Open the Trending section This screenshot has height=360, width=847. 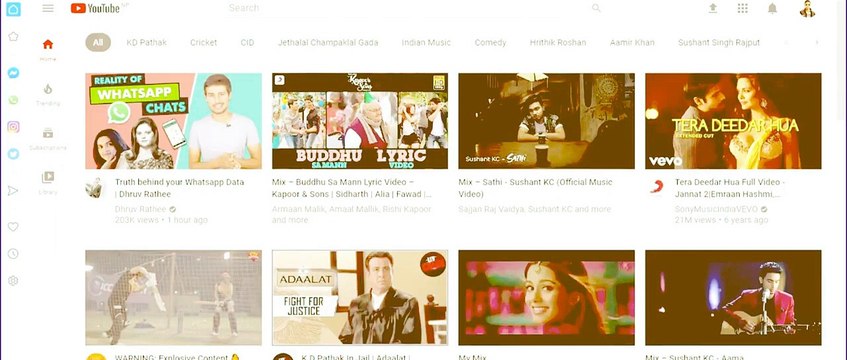point(48,94)
